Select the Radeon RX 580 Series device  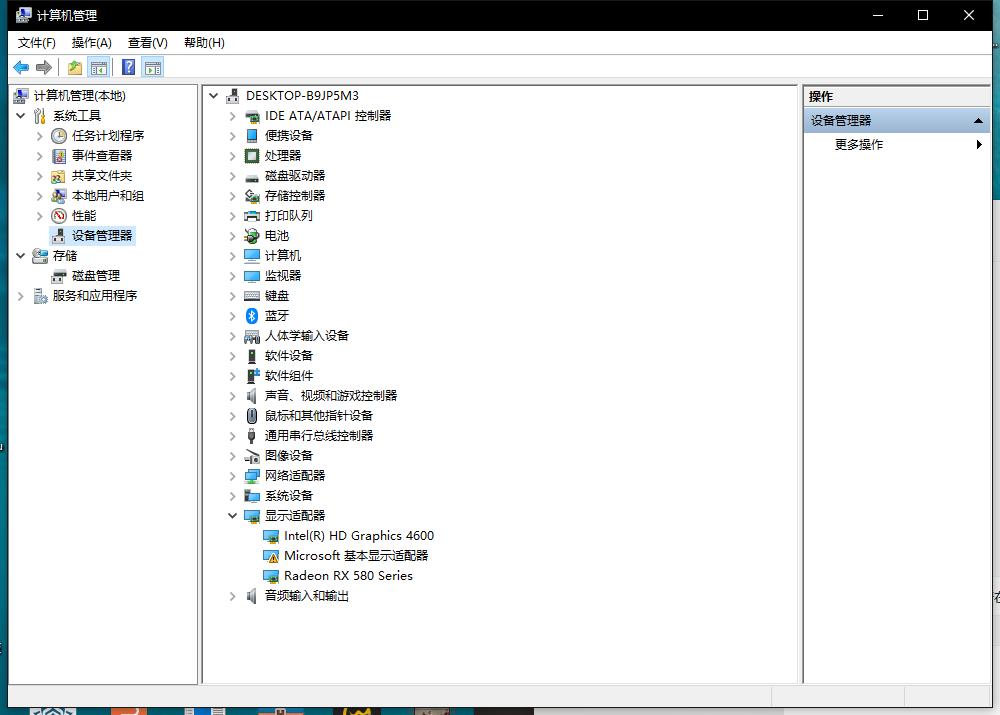(x=348, y=575)
